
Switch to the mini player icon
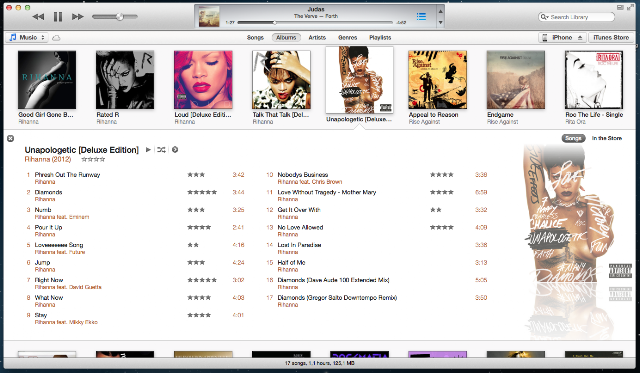pyautogui.click(x=620, y=7)
